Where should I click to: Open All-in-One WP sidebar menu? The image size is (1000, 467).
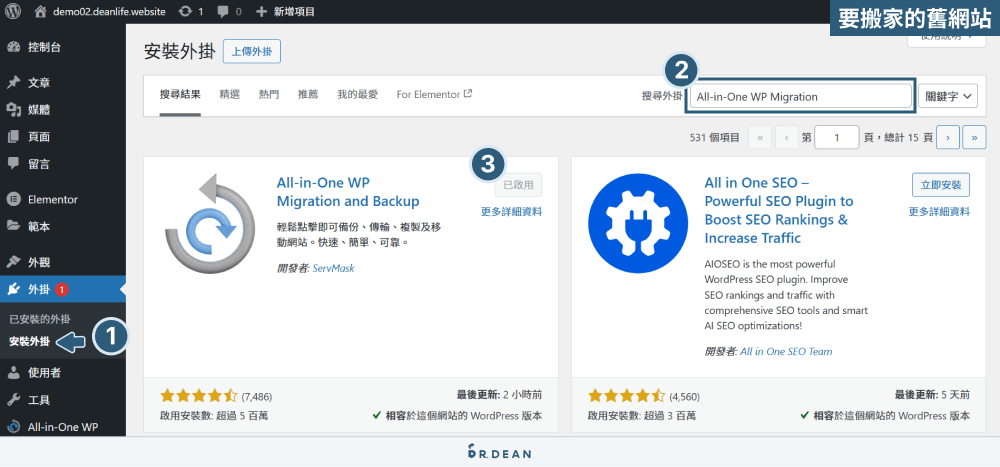(x=62, y=427)
